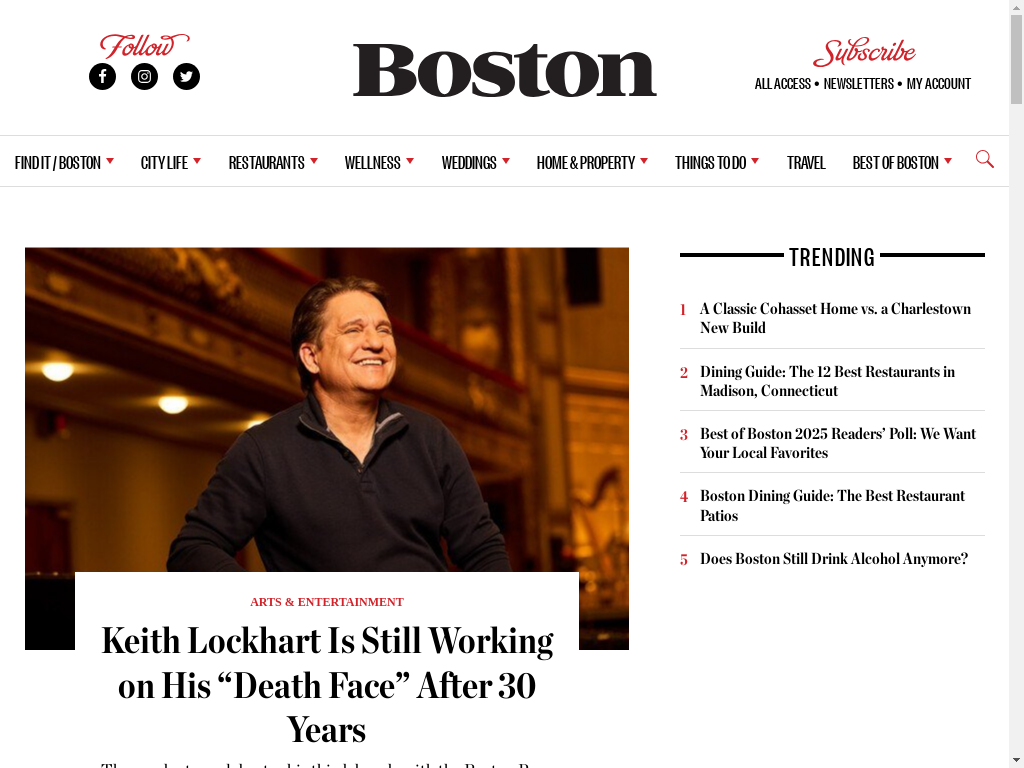Click the Trending section heading
Screen dimensions: 1024x768
832,257
